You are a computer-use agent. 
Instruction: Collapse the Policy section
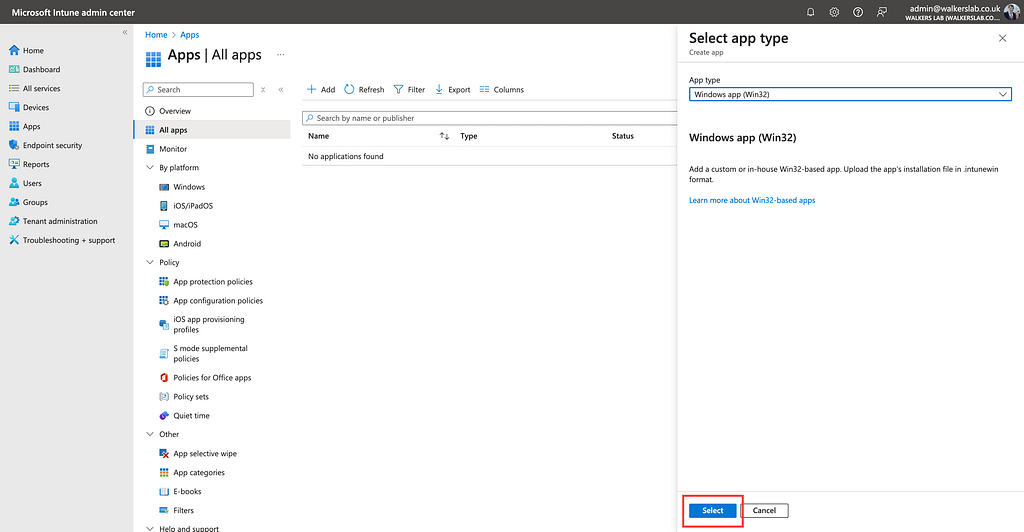pyautogui.click(x=150, y=263)
